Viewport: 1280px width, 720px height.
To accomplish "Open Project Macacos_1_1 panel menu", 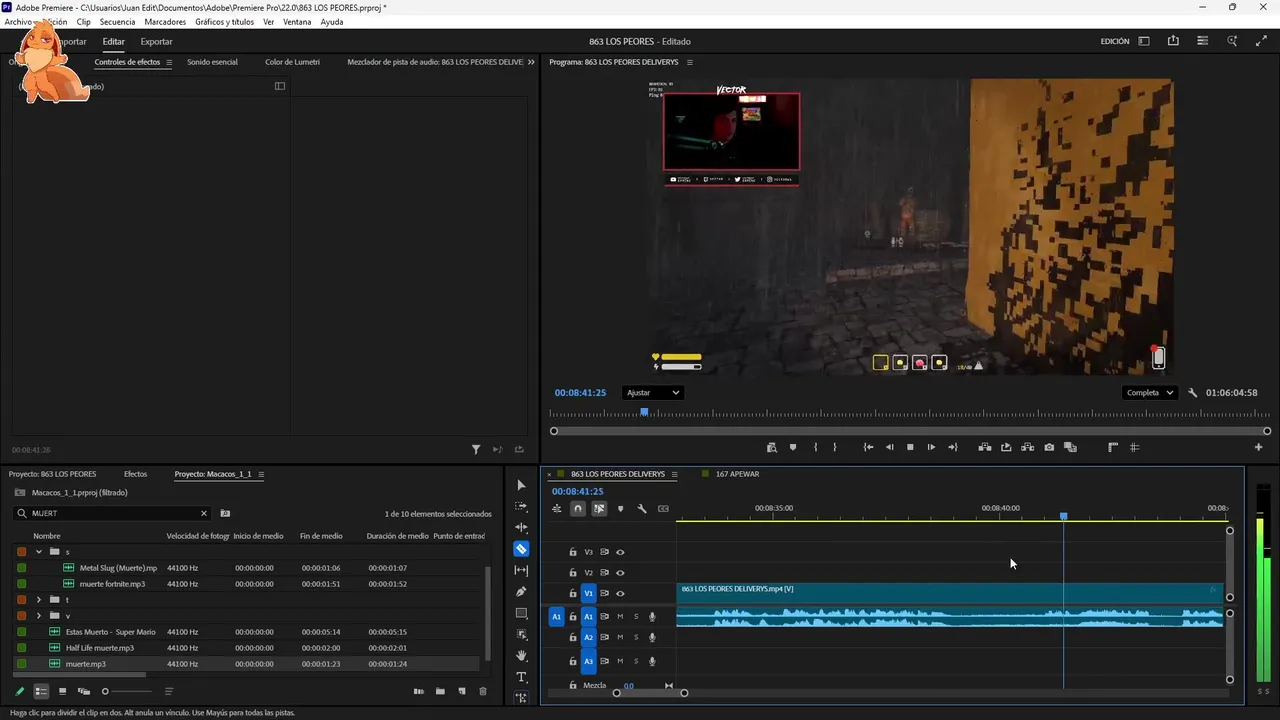I will 261,474.
